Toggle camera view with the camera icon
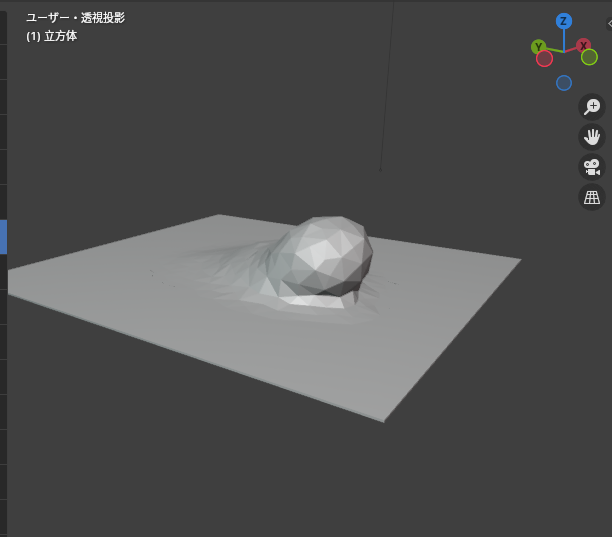Screen dimensions: 612x537 coord(592,167)
